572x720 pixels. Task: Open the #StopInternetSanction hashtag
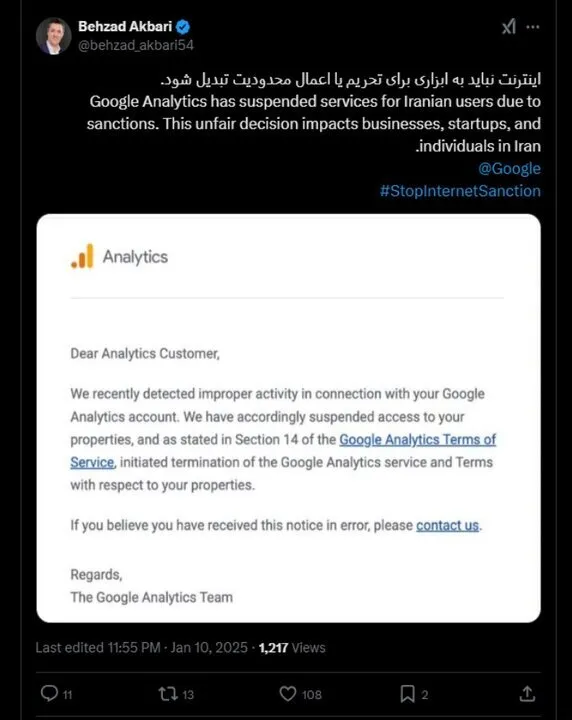pyautogui.click(x=460, y=191)
